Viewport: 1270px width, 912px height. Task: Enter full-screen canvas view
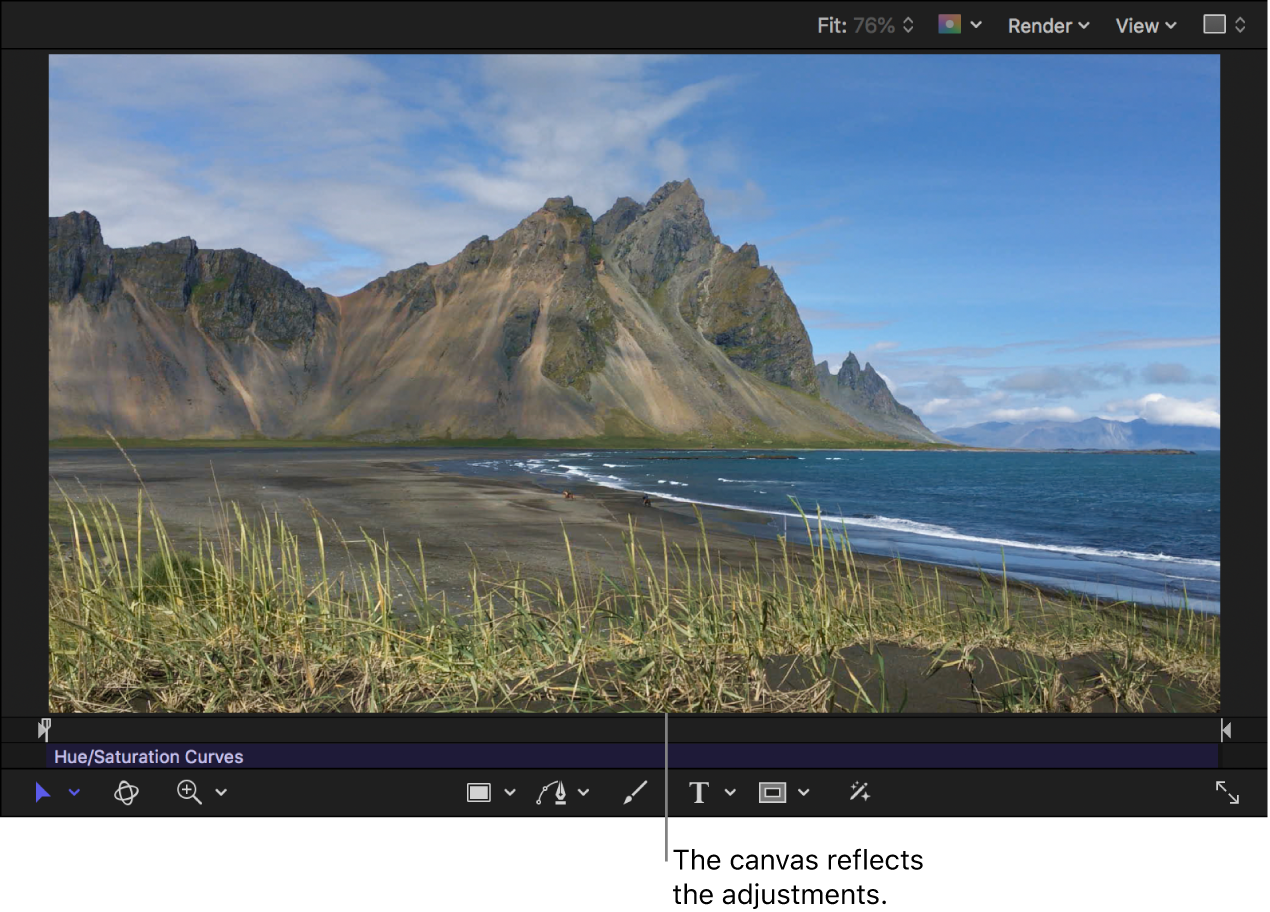coord(1228,792)
